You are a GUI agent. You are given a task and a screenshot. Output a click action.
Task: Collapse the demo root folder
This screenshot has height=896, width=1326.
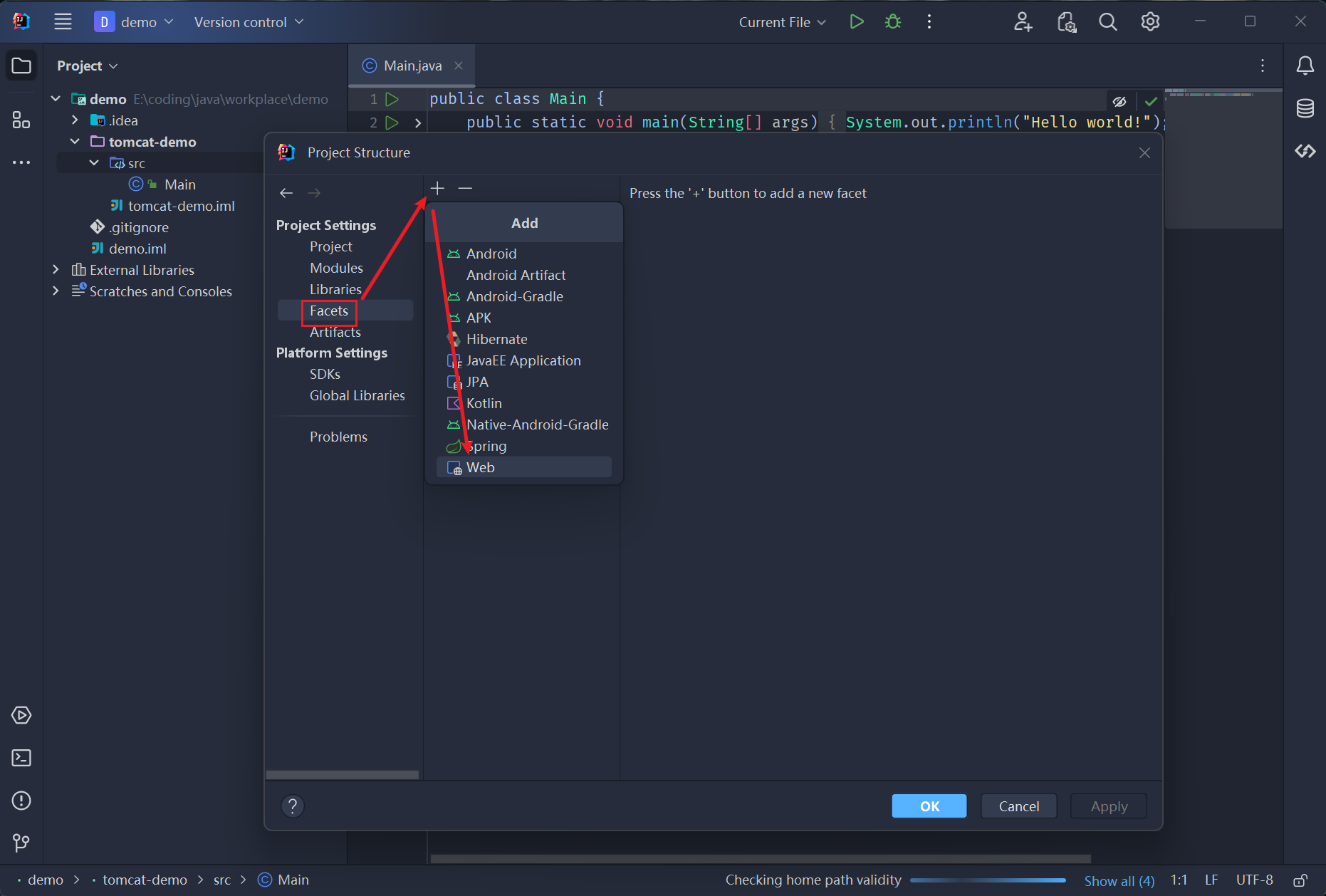click(56, 99)
